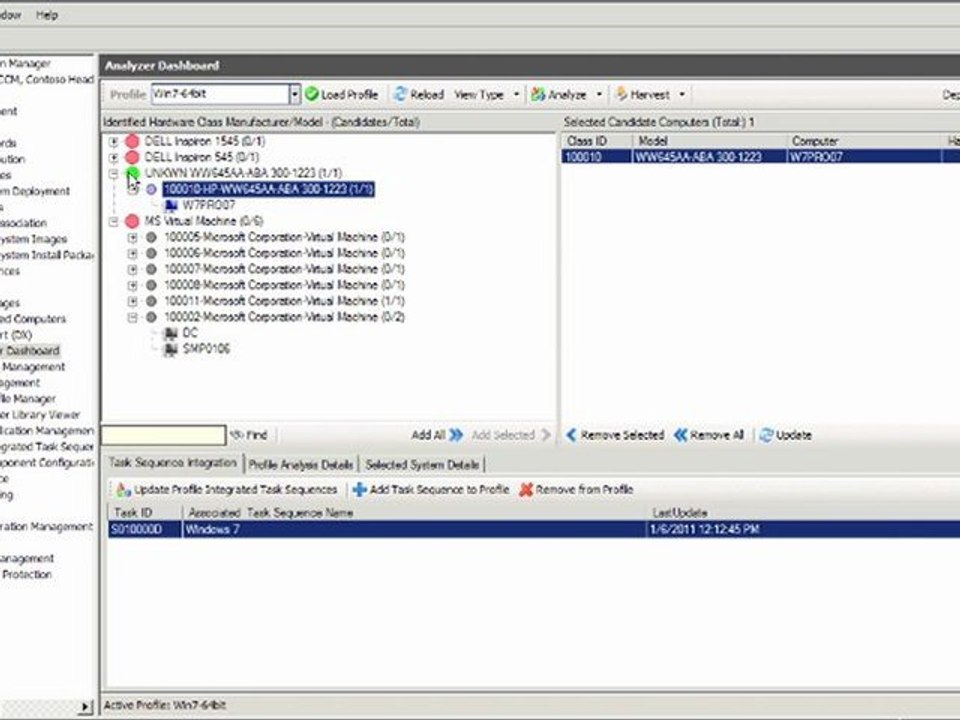Click the Computer column header

pos(864,141)
